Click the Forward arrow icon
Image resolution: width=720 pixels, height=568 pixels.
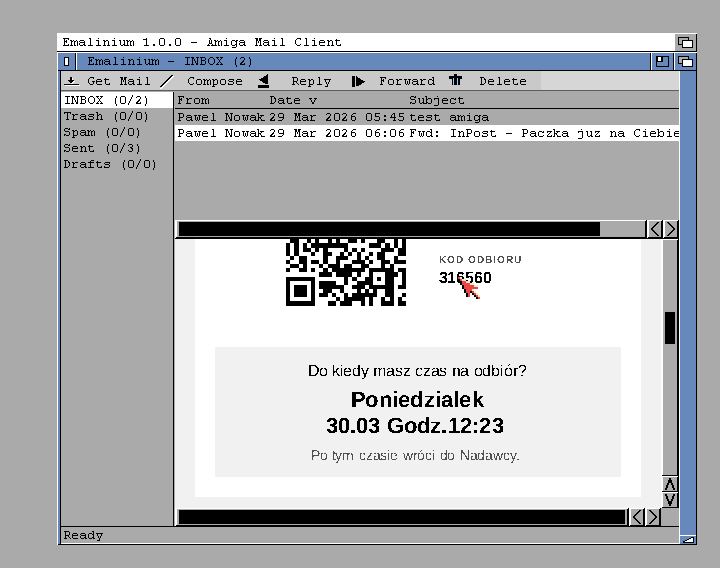pyautogui.click(x=358, y=81)
